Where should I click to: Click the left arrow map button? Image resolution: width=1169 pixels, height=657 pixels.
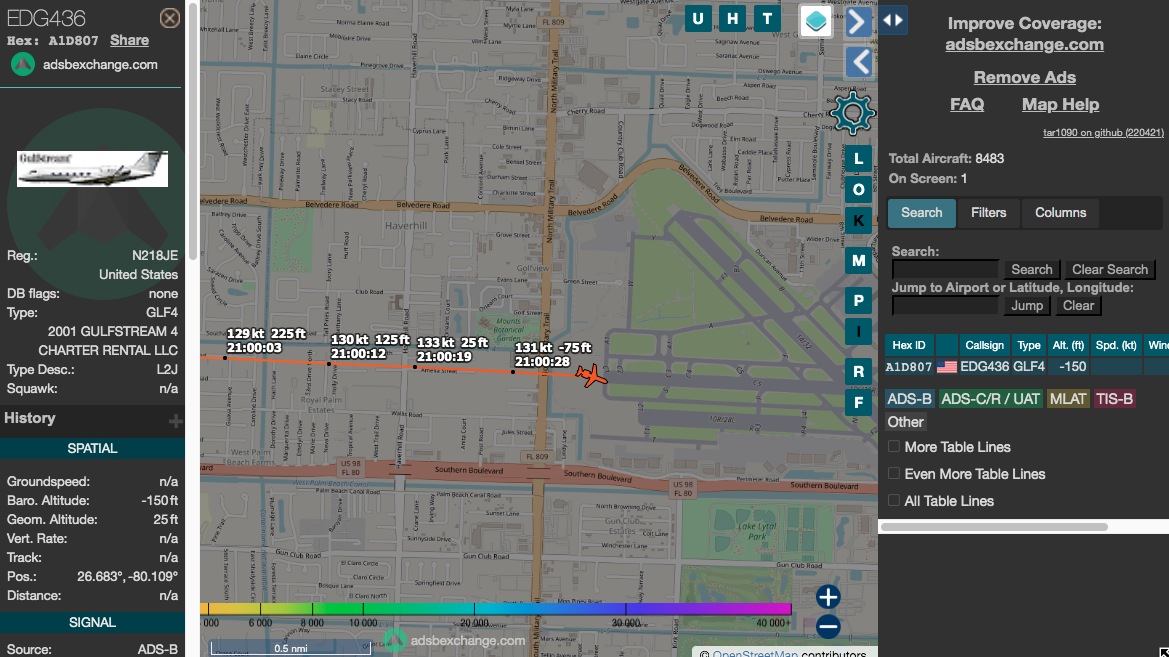click(858, 62)
